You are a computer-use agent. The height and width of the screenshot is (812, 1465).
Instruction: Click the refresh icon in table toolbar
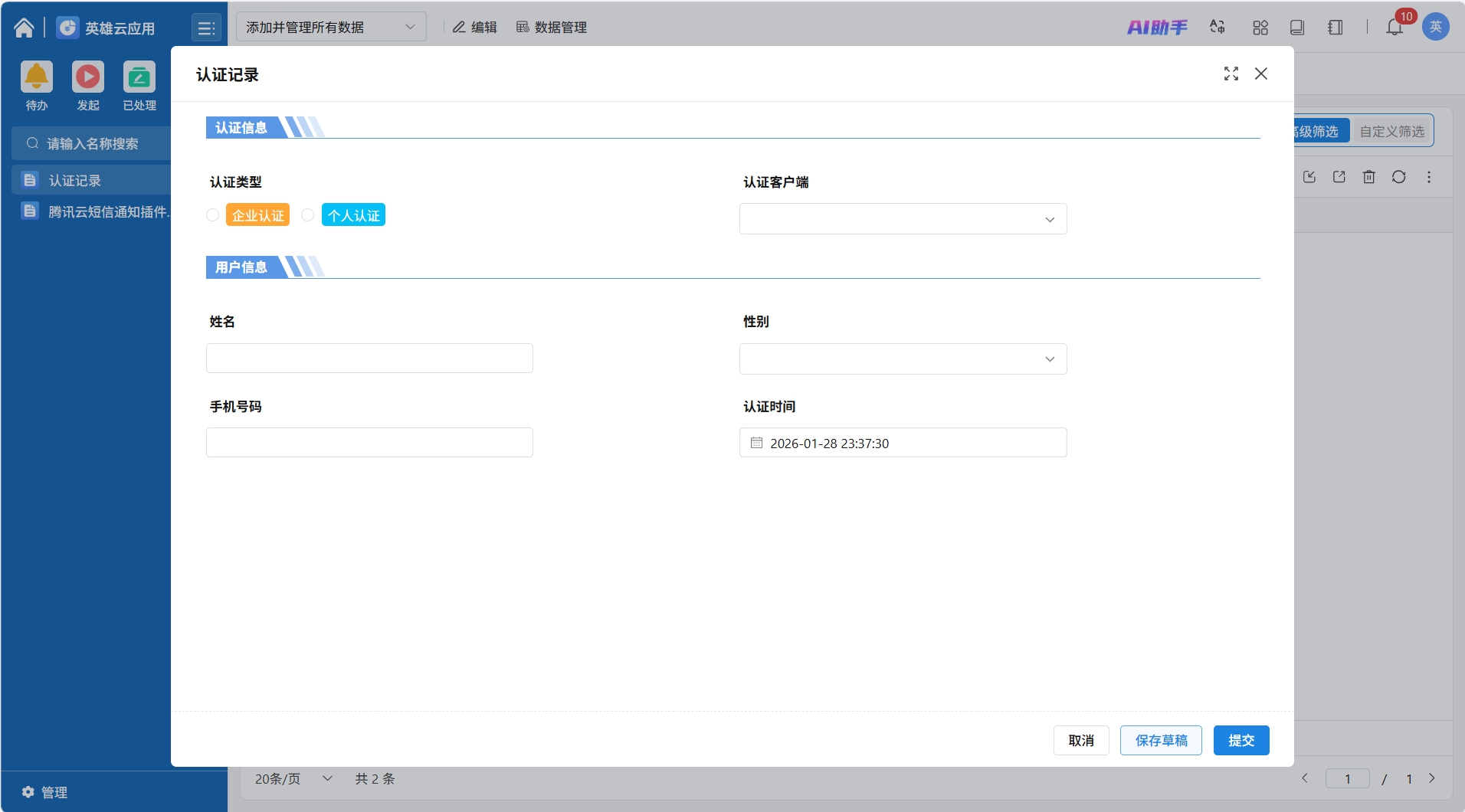(1398, 177)
